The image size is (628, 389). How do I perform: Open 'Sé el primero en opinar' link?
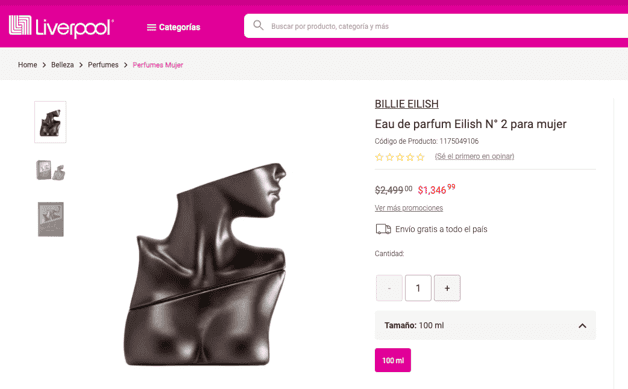click(x=475, y=156)
